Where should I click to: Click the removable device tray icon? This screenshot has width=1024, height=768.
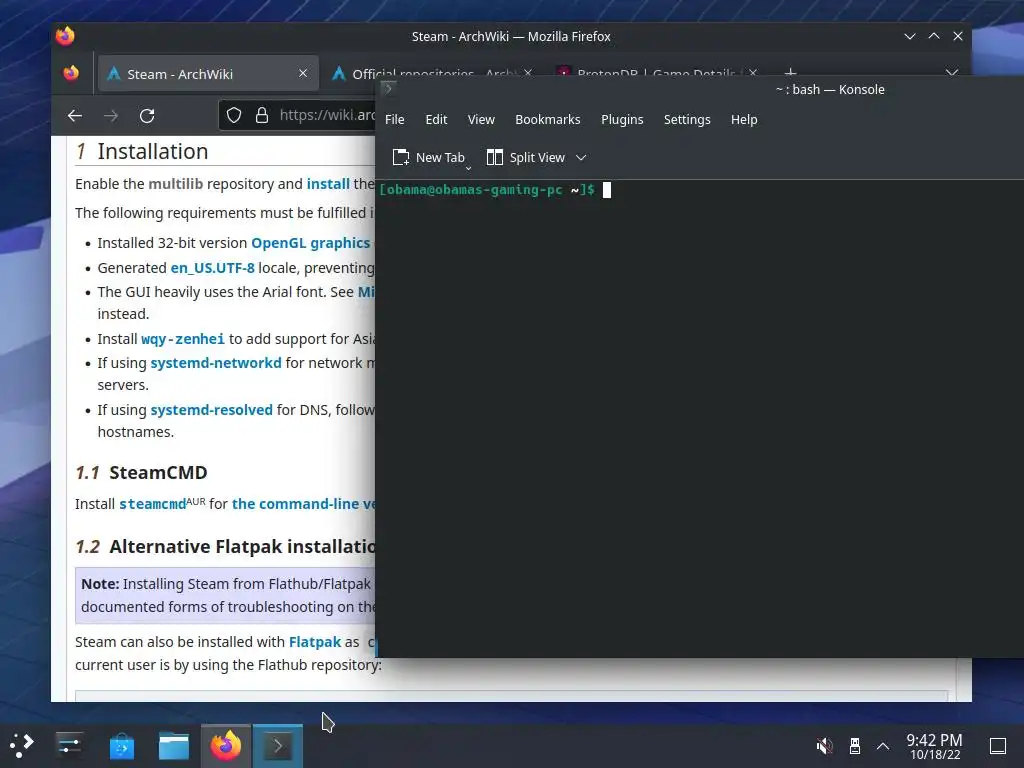tap(854, 745)
